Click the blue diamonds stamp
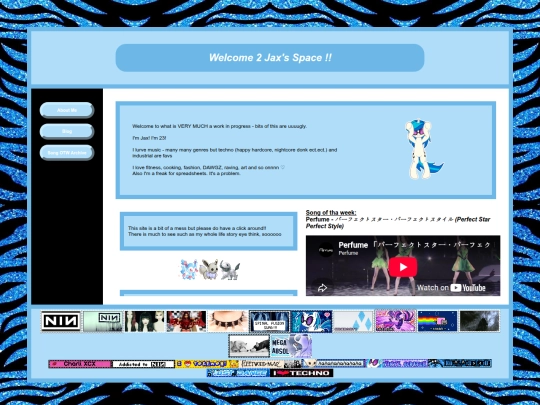 [x=353, y=321]
